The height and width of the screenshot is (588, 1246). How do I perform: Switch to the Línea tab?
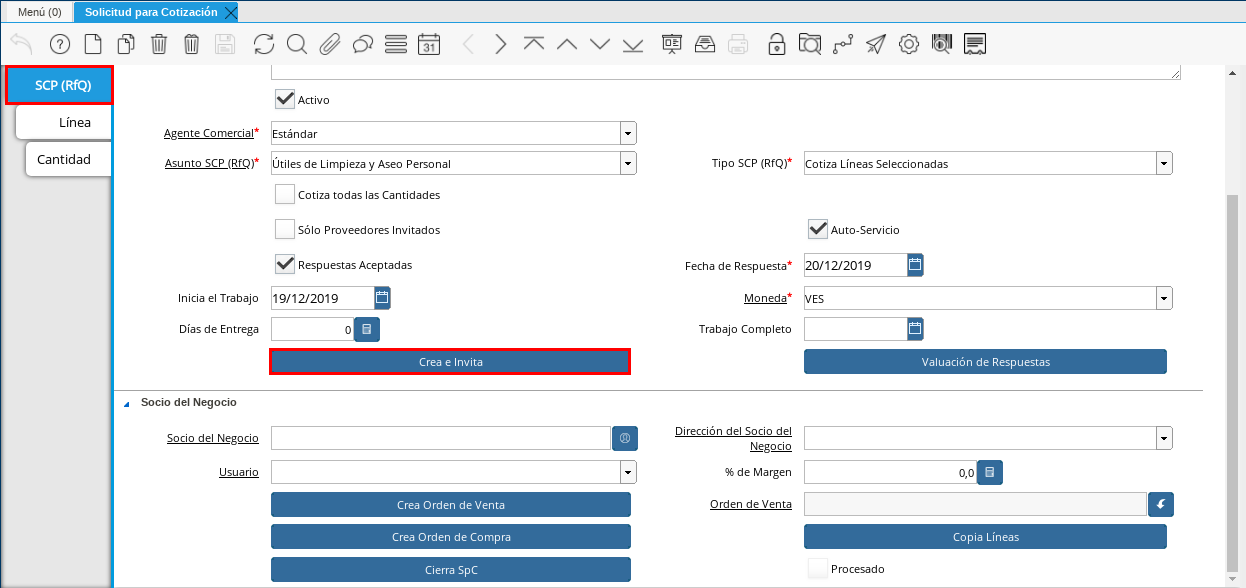click(74, 123)
